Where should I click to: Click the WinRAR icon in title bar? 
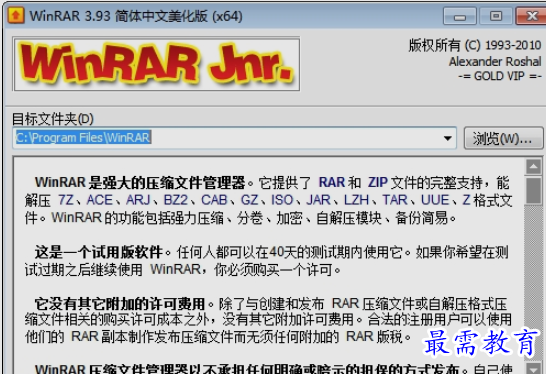click(x=16, y=15)
